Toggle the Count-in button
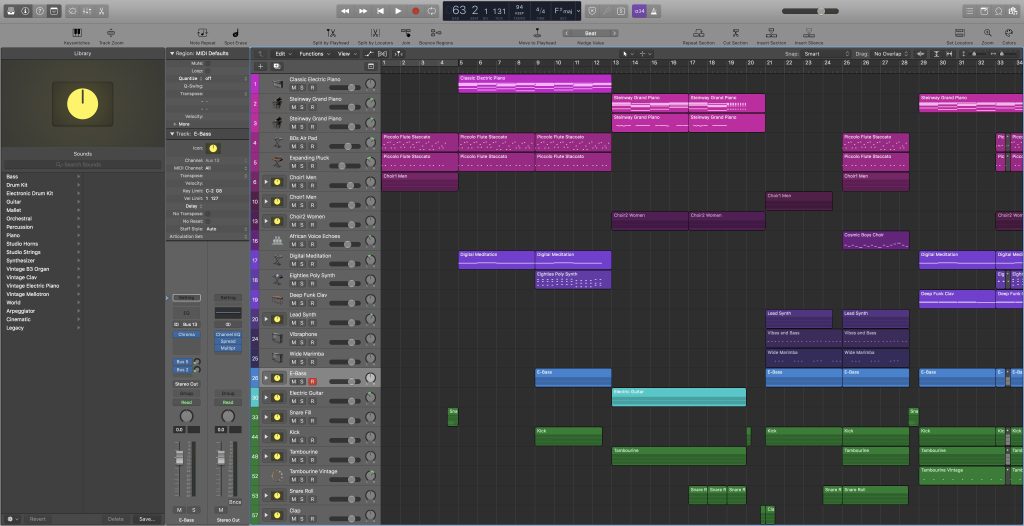This screenshot has width=1024, height=526. 639,11
